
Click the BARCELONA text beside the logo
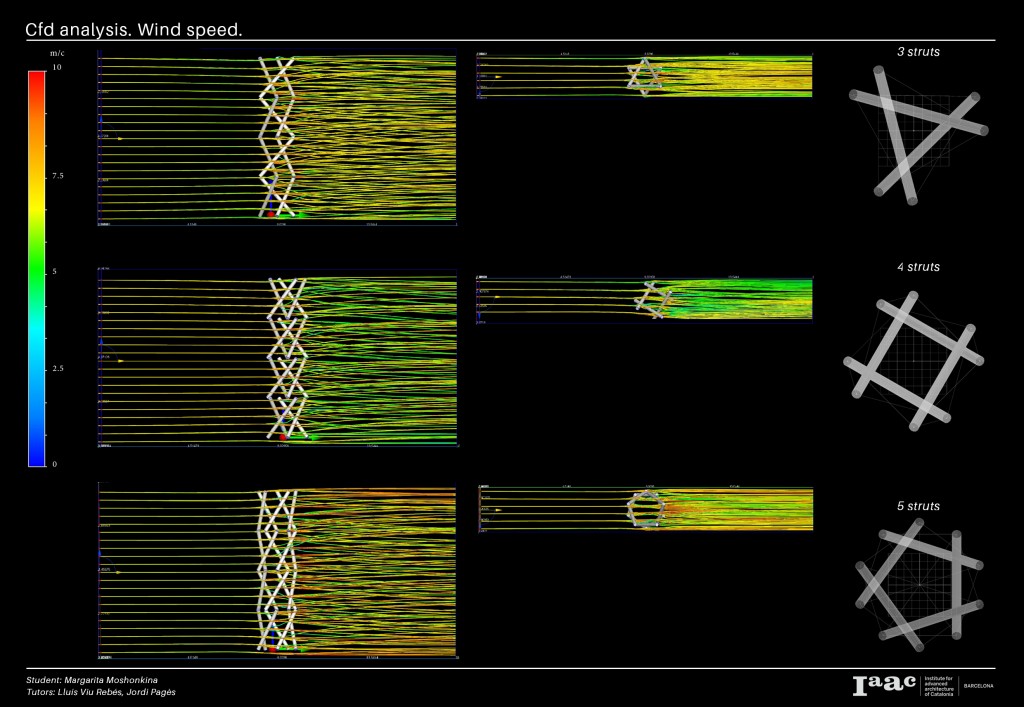[x=978, y=686]
